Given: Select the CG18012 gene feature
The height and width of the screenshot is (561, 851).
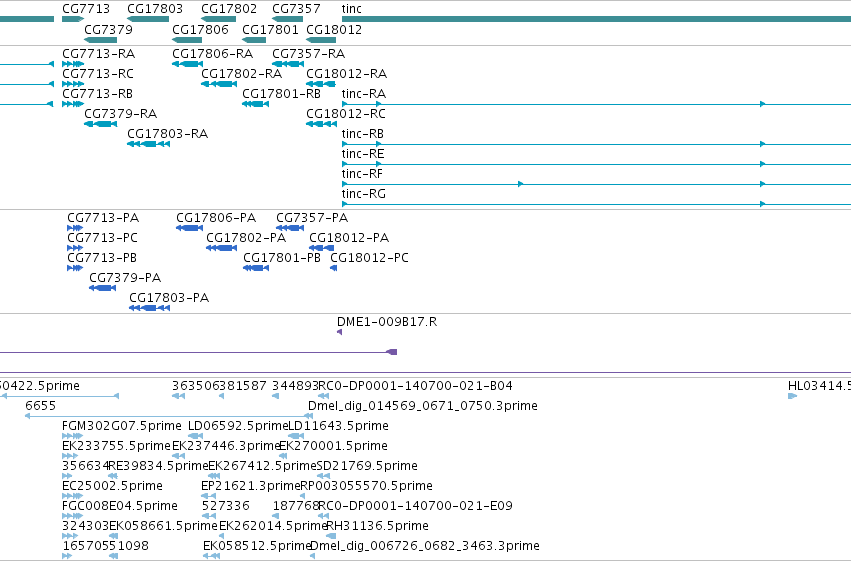Looking at the screenshot, I should coord(321,40).
